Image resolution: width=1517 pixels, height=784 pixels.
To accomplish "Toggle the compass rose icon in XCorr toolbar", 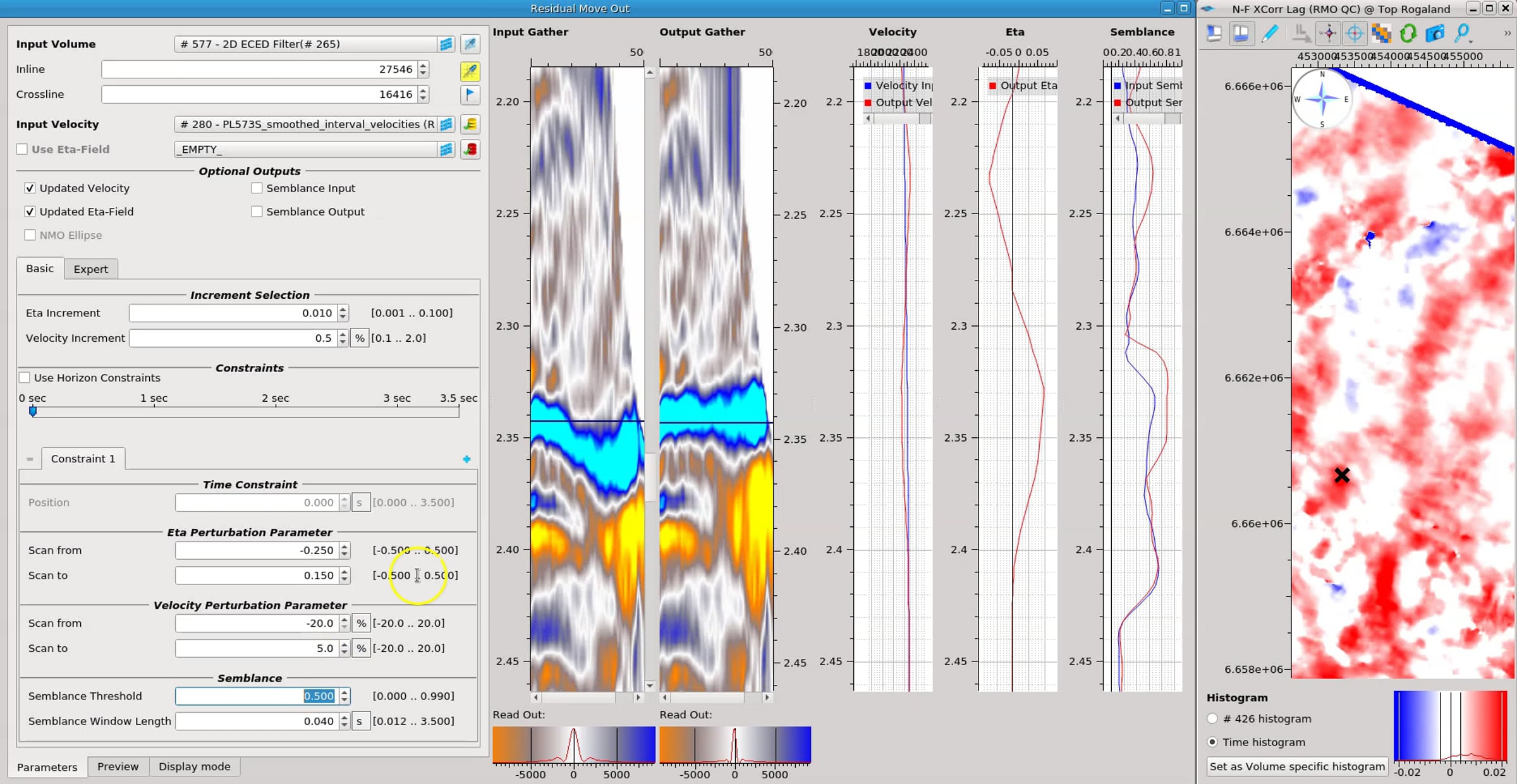I will (x=1328, y=33).
